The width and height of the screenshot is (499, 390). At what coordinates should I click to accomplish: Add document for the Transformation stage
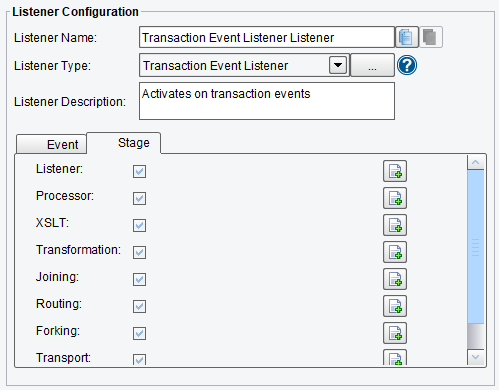tap(395, 252)
